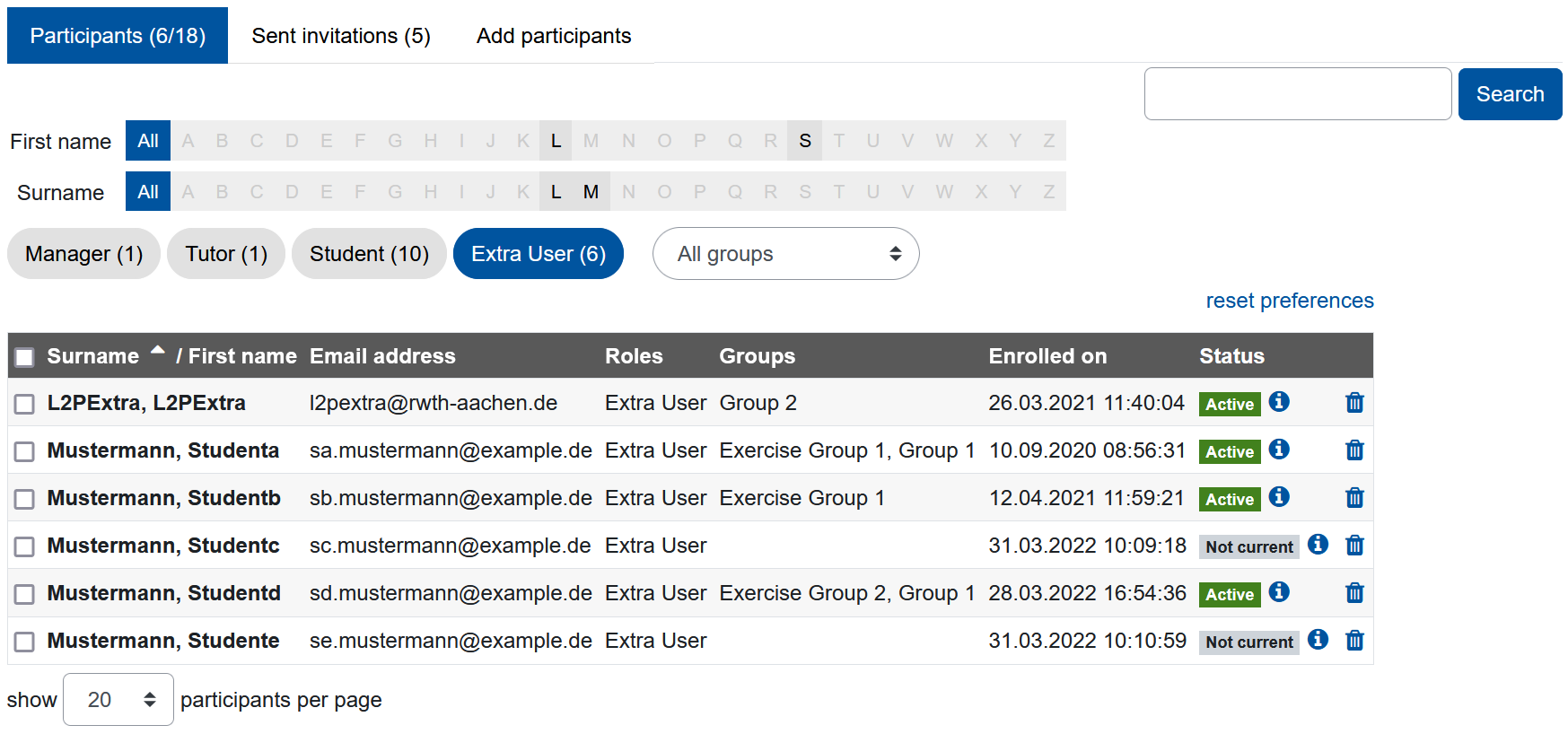
Task: Open profile of Mustermann, Studente
Action: pos(163,641)
